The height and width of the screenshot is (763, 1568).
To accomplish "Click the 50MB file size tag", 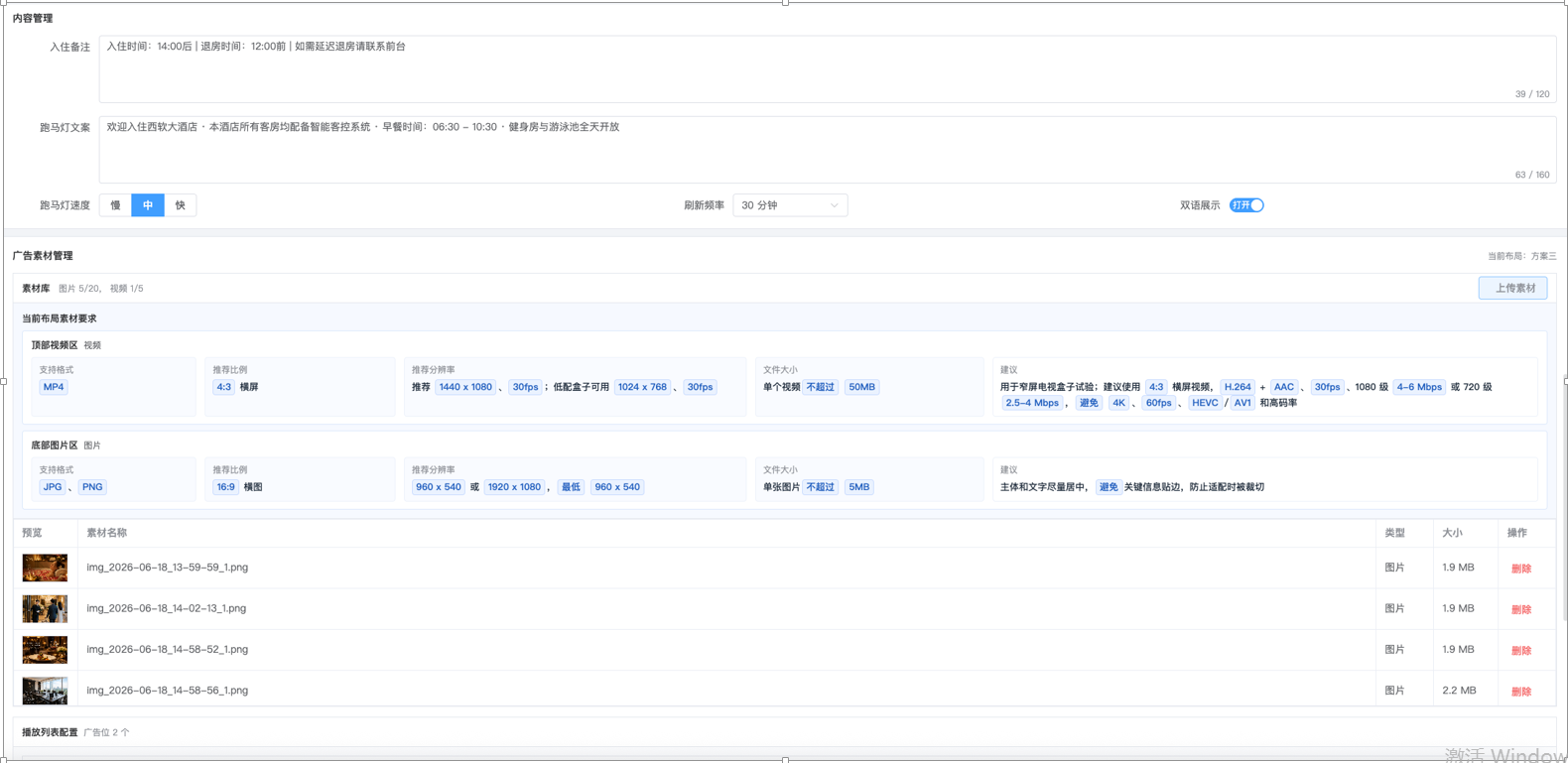I will [861, 387].
